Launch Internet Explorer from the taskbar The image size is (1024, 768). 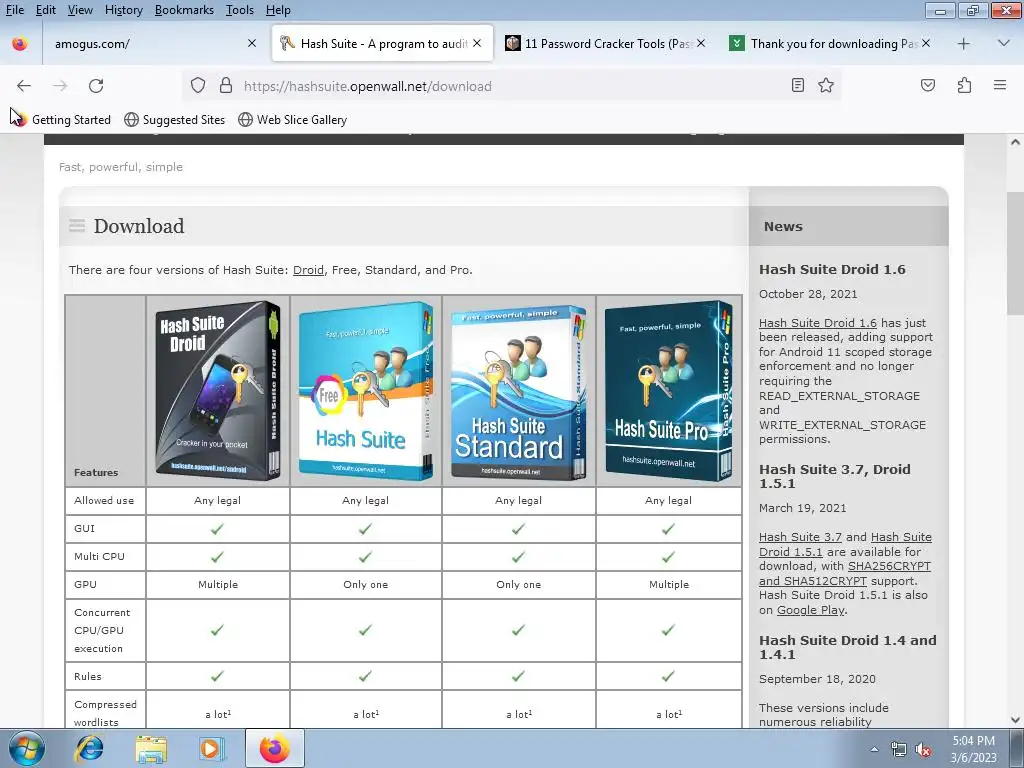point(89,748)
